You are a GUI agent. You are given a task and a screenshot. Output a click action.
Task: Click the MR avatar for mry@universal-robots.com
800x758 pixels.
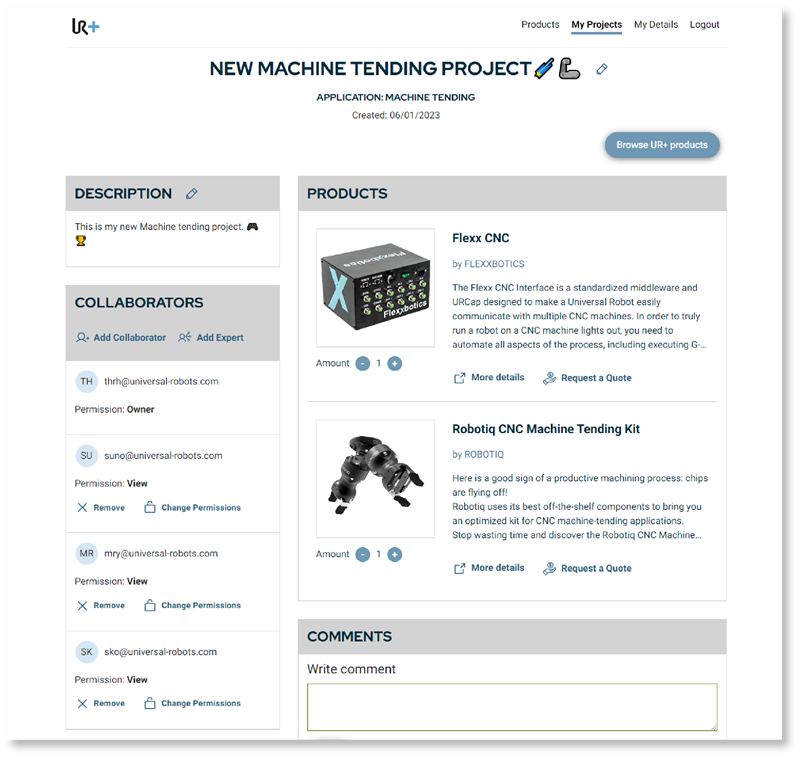87,553
